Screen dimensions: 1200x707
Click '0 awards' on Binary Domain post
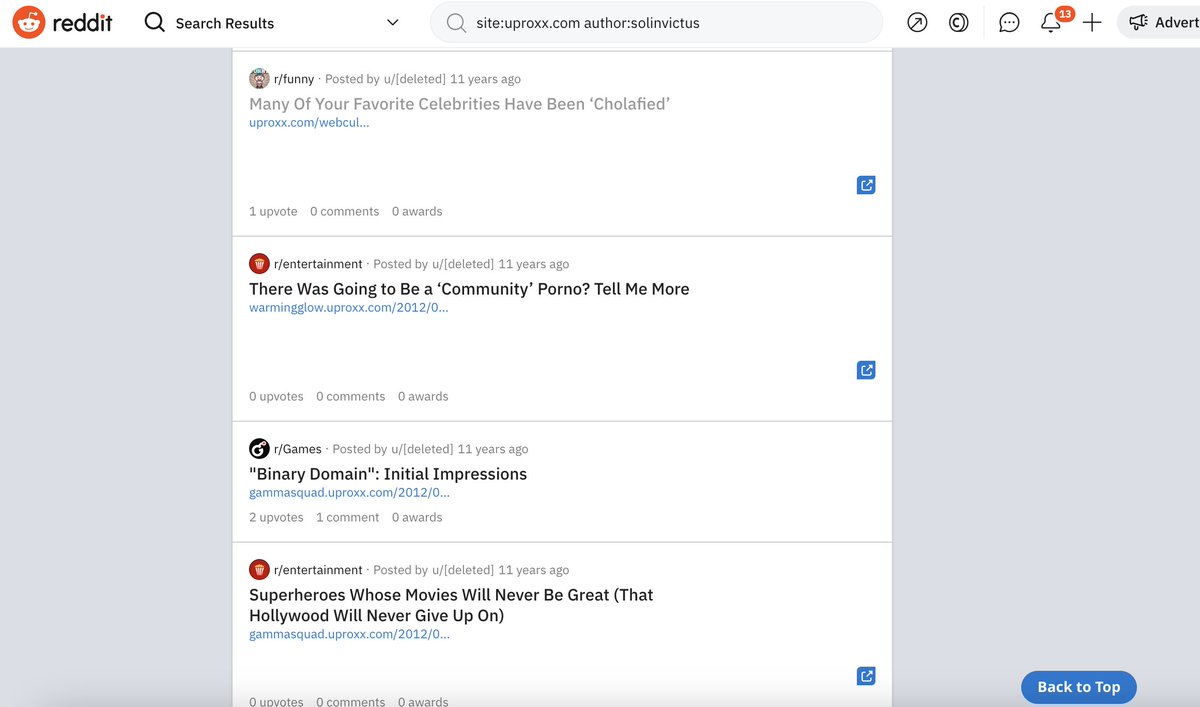coord(417,517)
